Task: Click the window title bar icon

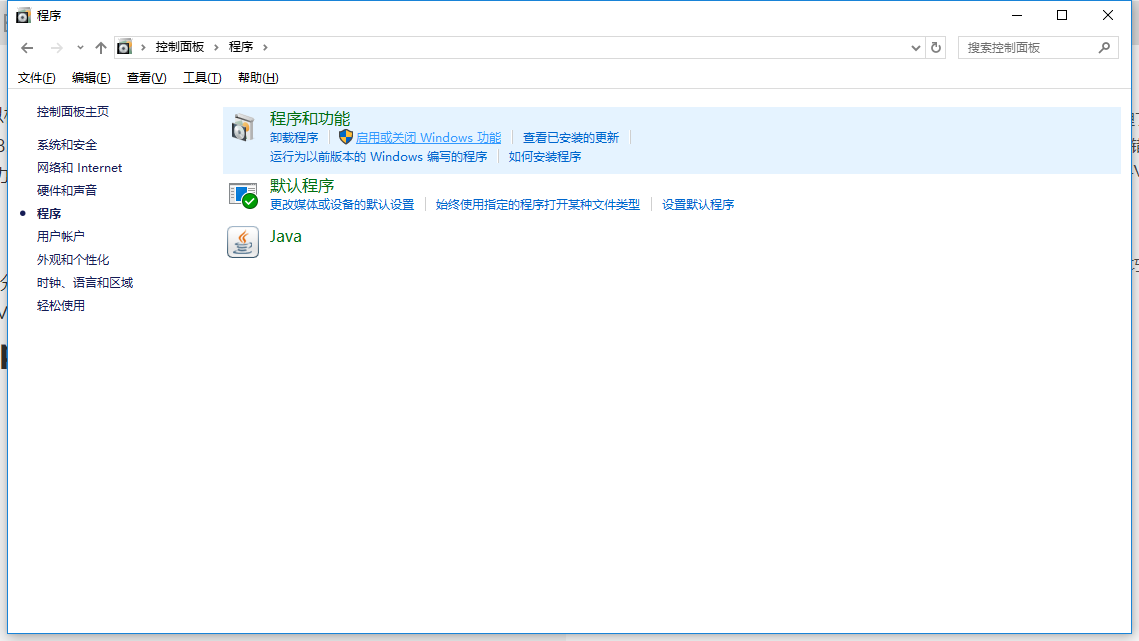Action: point(23,15)
